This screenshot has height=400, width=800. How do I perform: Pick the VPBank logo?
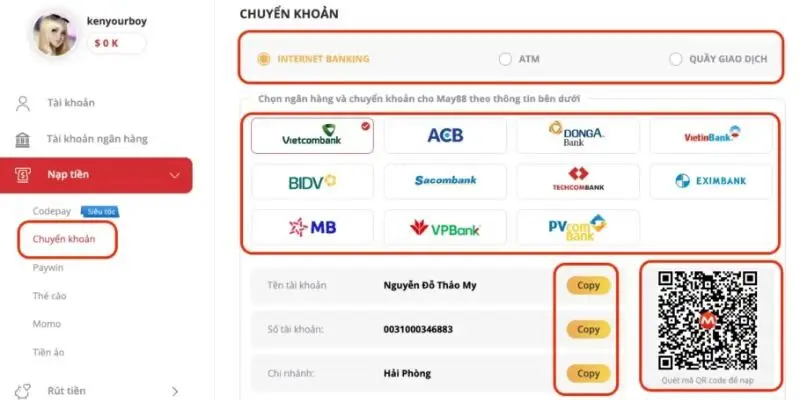pos(445,227)
